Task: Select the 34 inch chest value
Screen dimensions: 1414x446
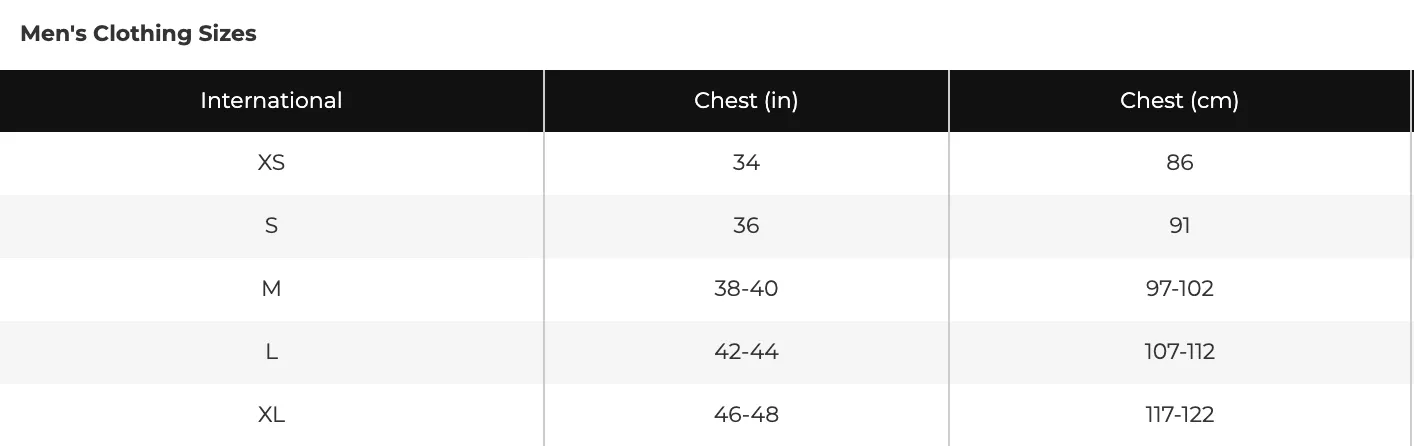Action: tap(746, 163)
